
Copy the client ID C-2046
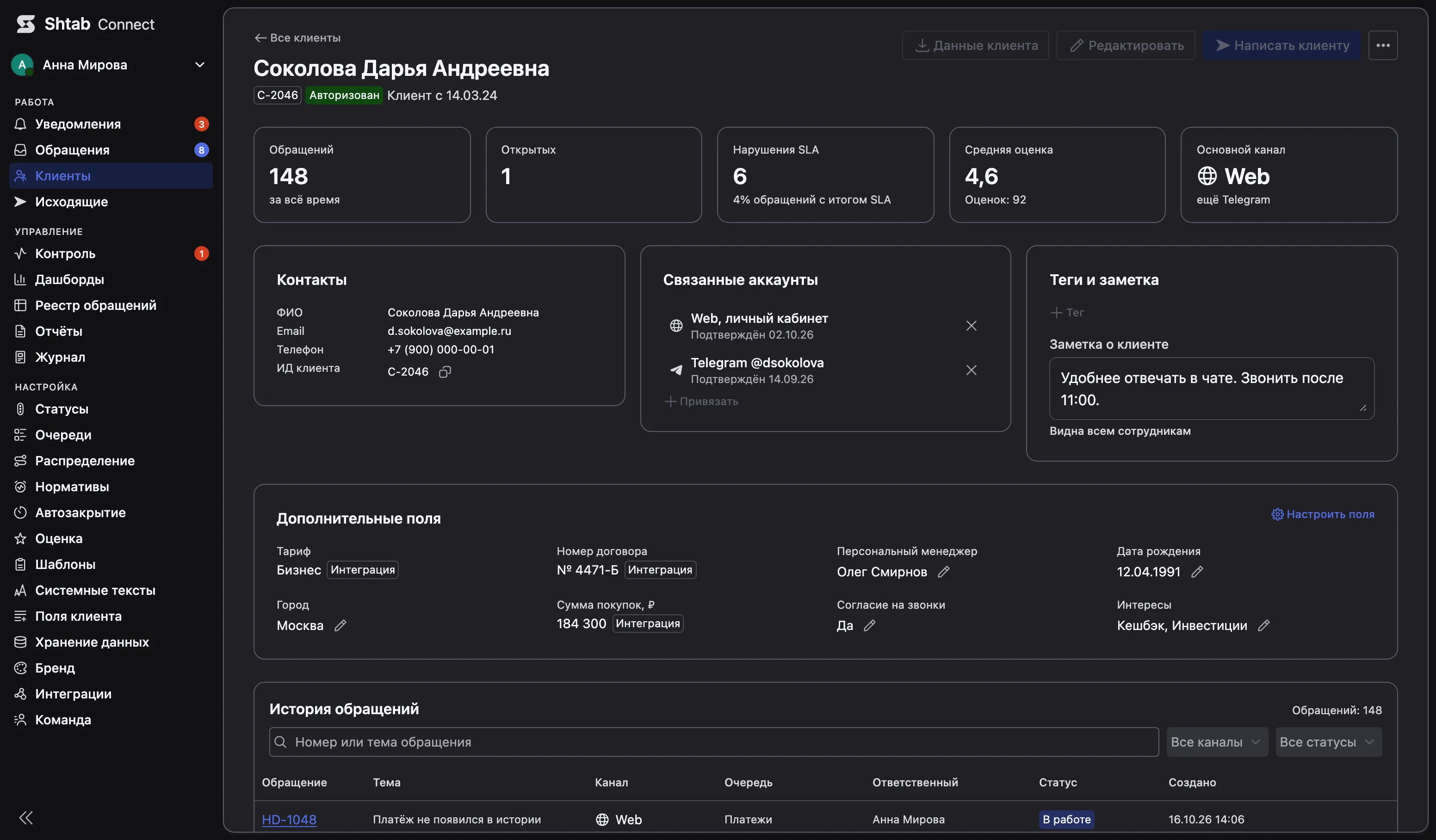pyautogui.click(x=445, y=371)
